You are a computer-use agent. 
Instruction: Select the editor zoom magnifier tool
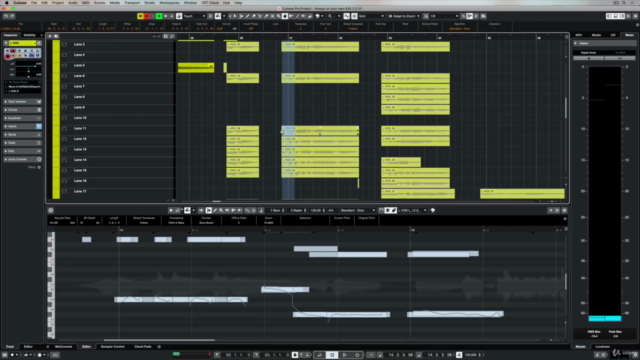pos(221,210)
